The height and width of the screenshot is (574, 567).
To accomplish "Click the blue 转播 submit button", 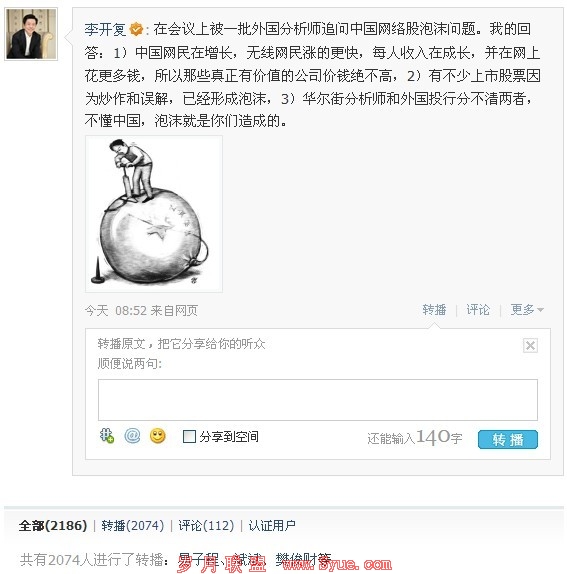I will tap(508, 439).
